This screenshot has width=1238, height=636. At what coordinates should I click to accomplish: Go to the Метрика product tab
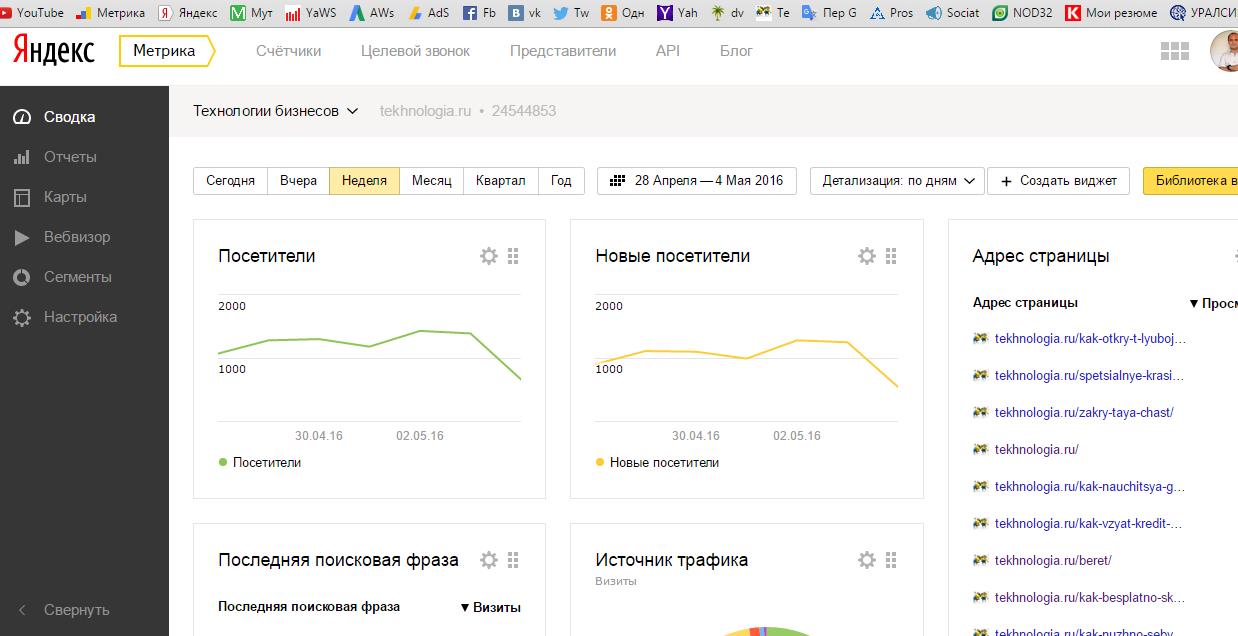coord(166,51)
